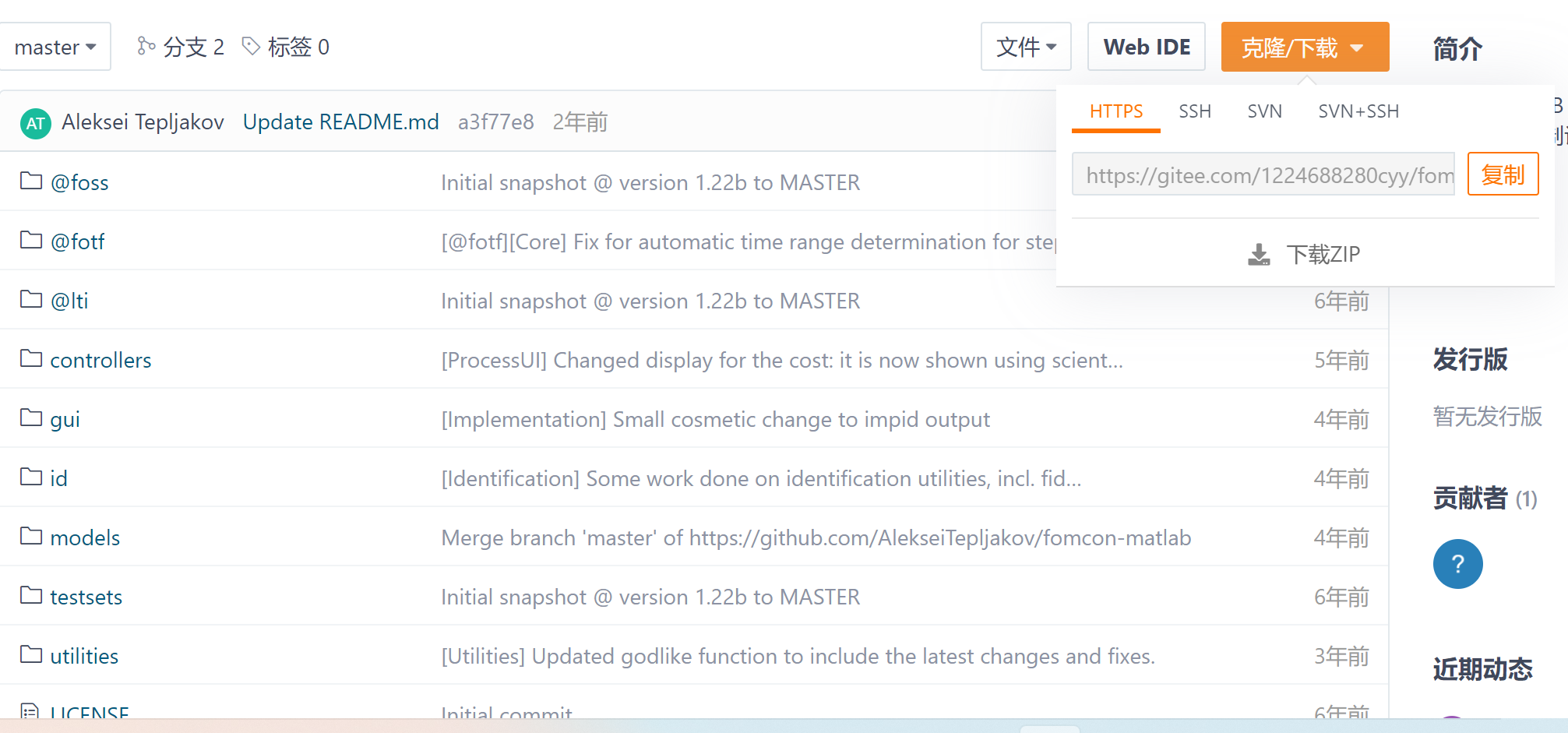Open the 分支 2 branches link

click(193, 47)
